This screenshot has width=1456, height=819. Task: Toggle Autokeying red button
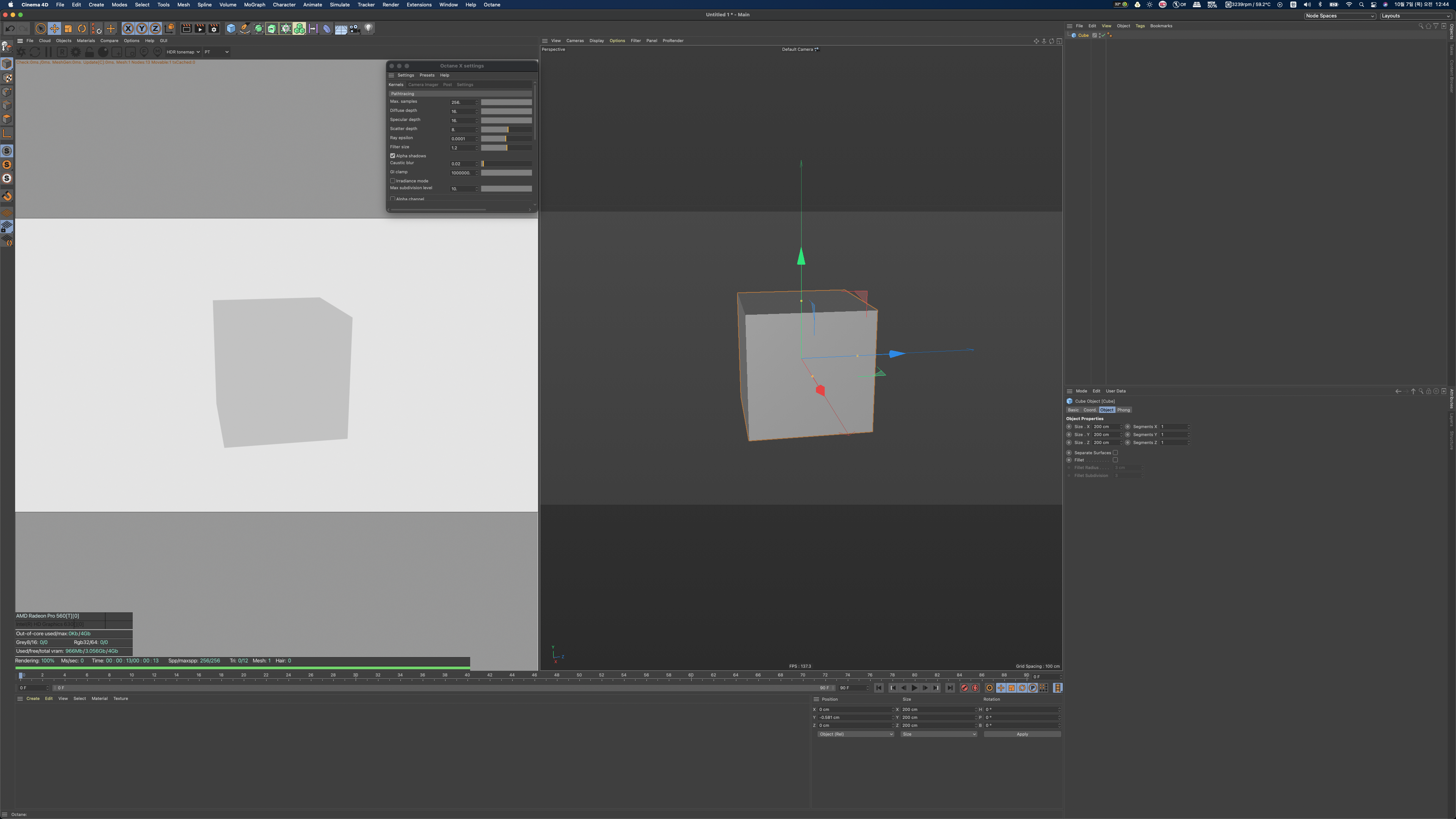(x=976, y=688)
